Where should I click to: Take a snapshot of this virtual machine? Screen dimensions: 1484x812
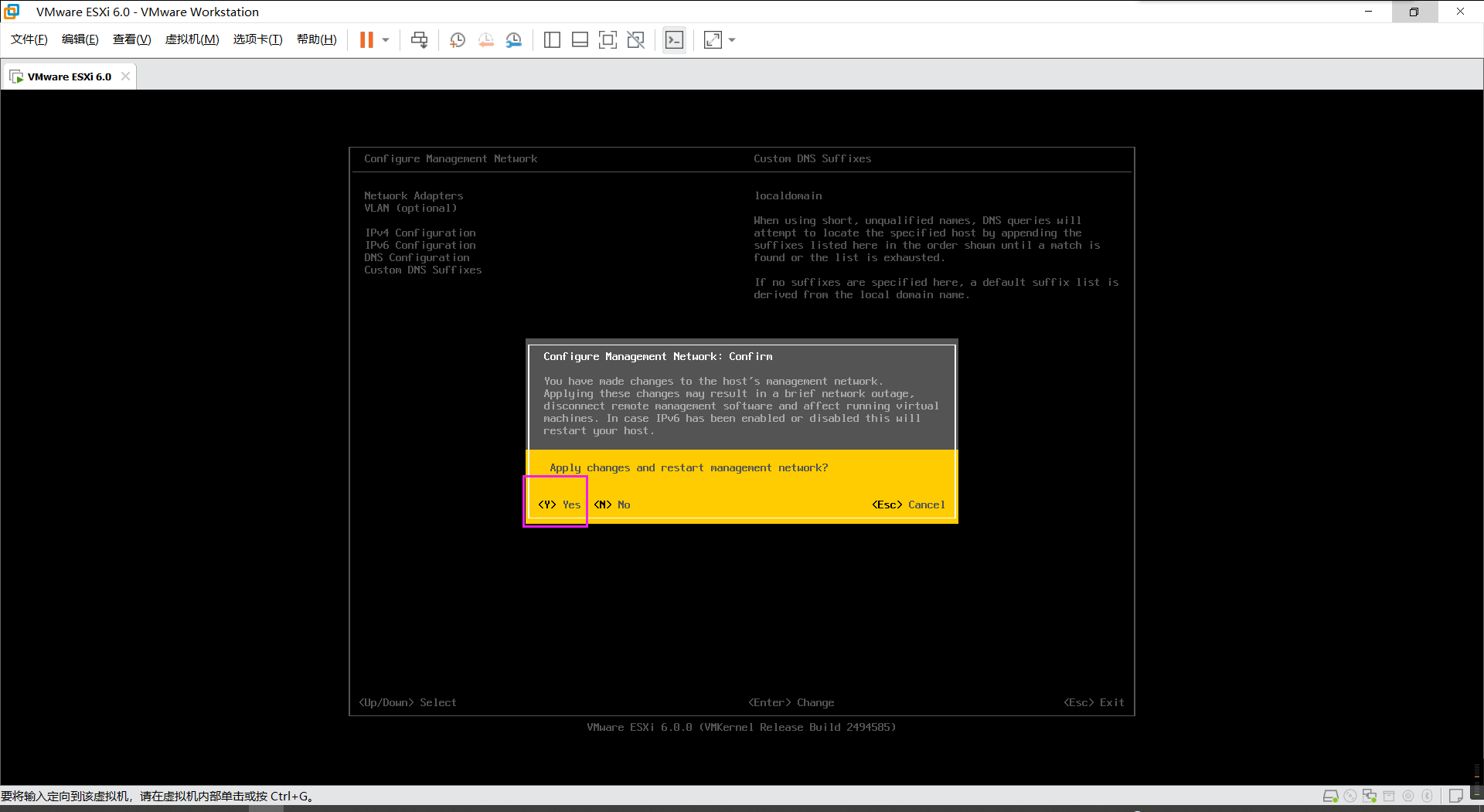(x=458, y=39)
